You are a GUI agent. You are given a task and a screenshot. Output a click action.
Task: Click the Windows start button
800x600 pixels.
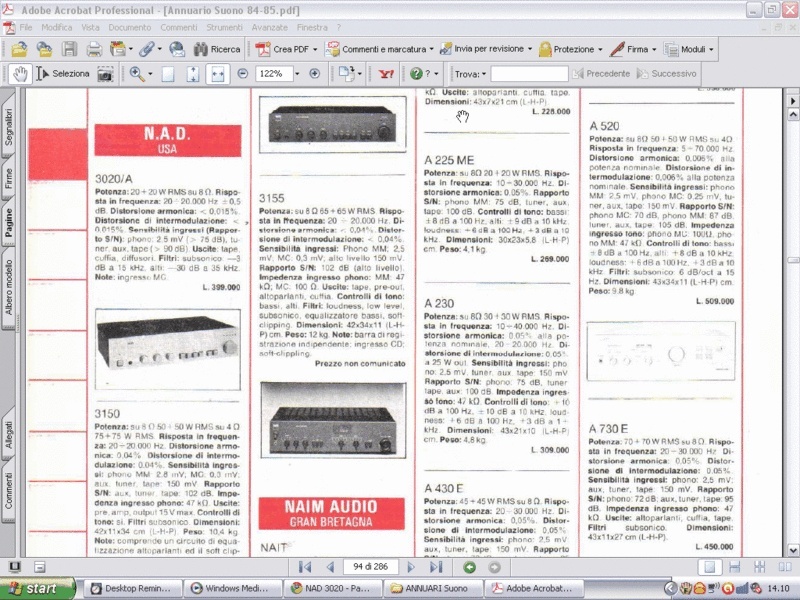click(x=37, y=588)
